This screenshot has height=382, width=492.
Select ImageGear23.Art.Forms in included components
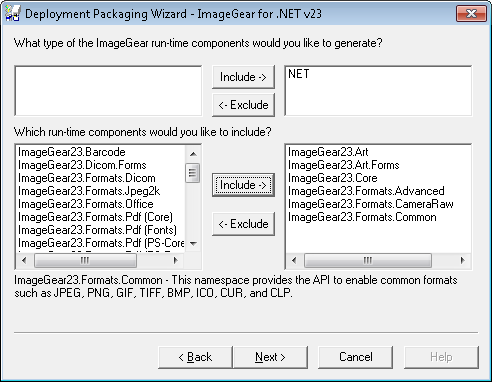[x=344, y=165]
